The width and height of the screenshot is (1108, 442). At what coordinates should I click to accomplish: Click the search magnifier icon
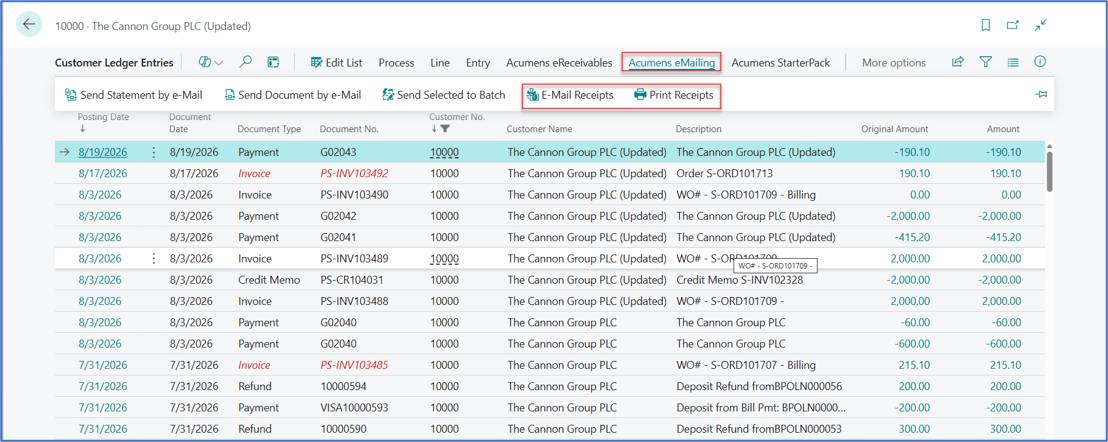(x=245, y=62)
